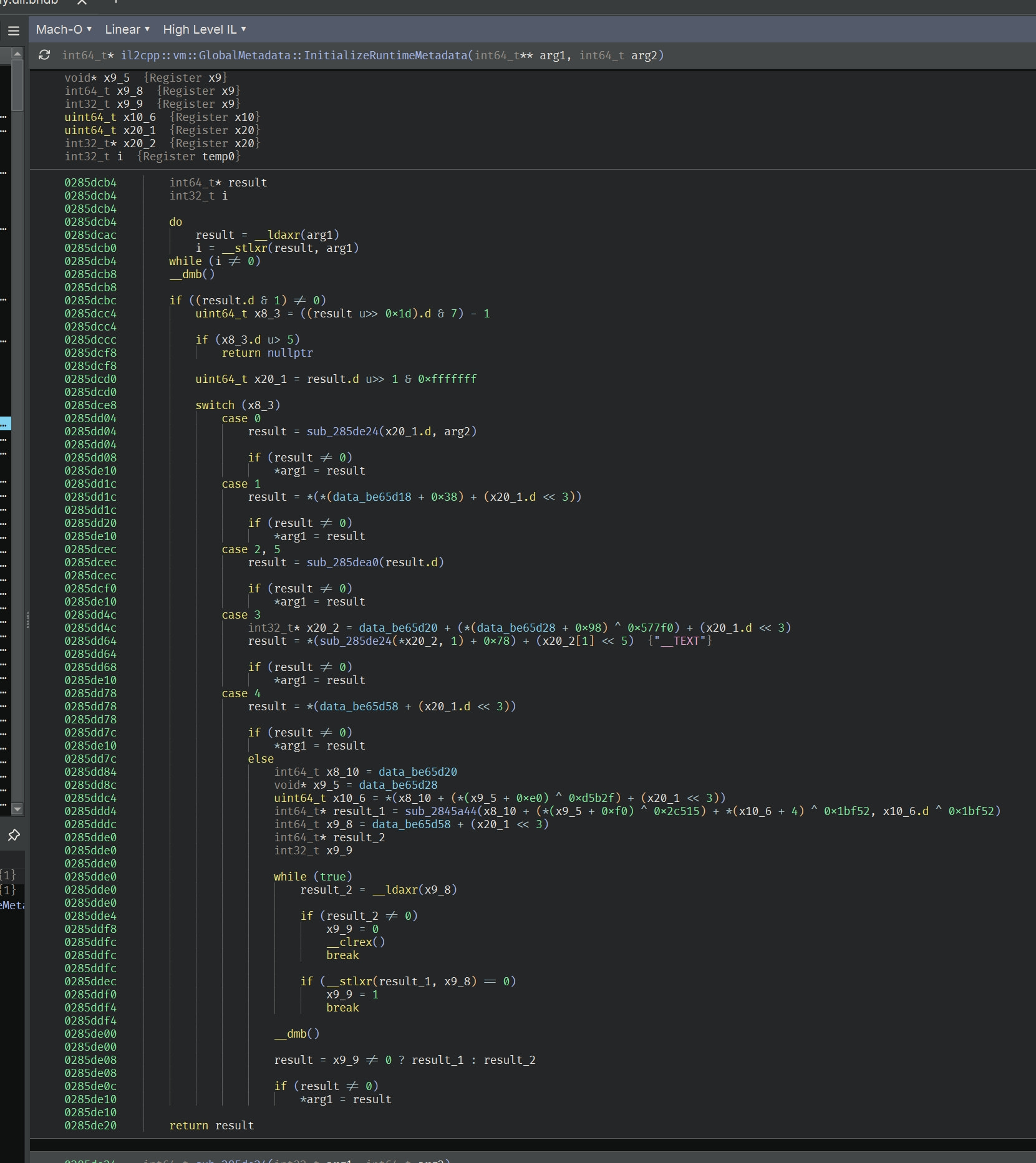Open the Linear view mode dropdown

(127, 29)
